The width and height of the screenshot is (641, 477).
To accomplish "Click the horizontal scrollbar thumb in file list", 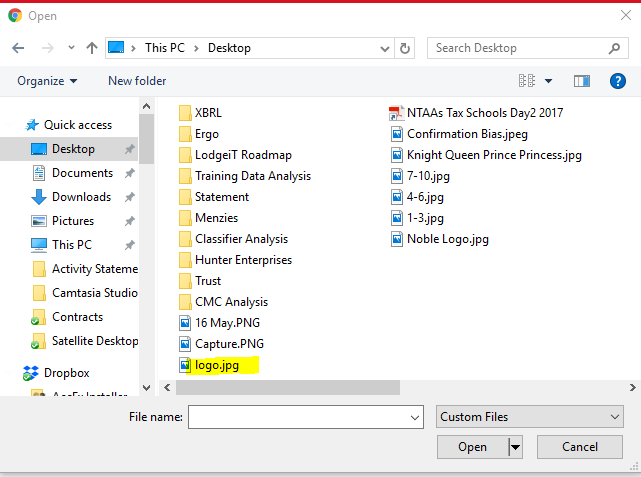I will coord(288,387).
